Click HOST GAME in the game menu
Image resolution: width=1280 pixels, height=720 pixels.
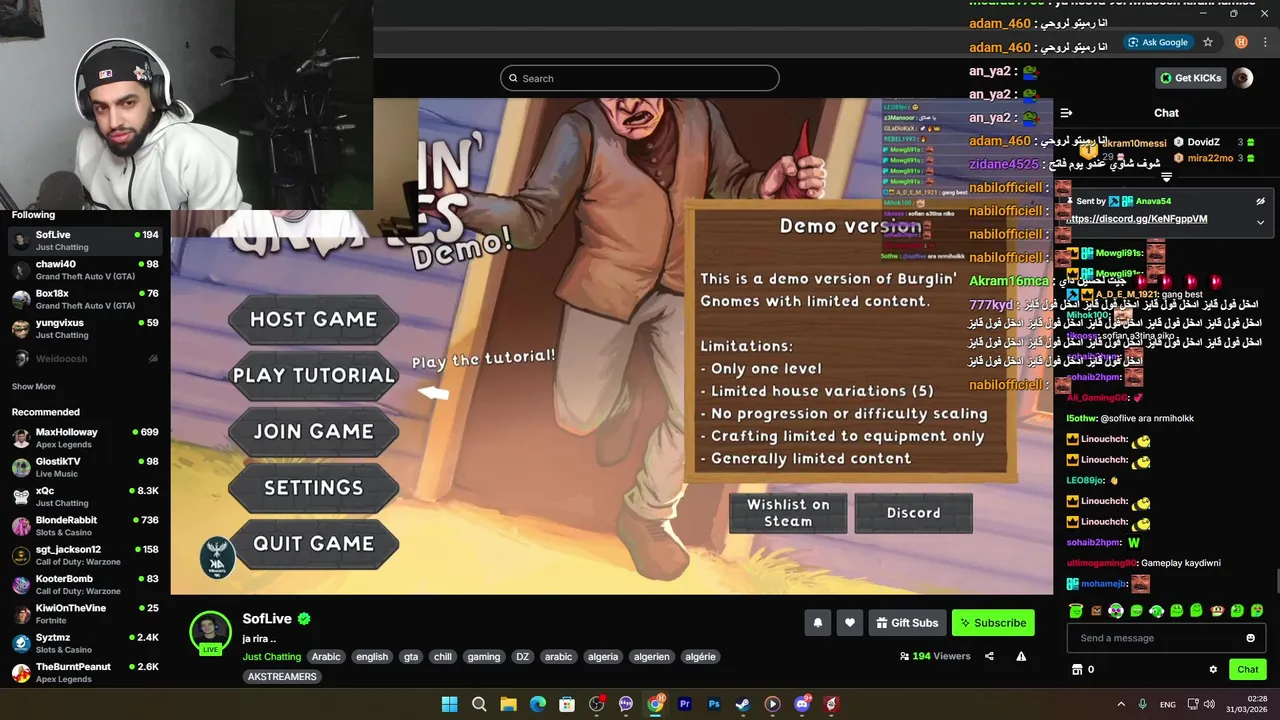[313, 319]
